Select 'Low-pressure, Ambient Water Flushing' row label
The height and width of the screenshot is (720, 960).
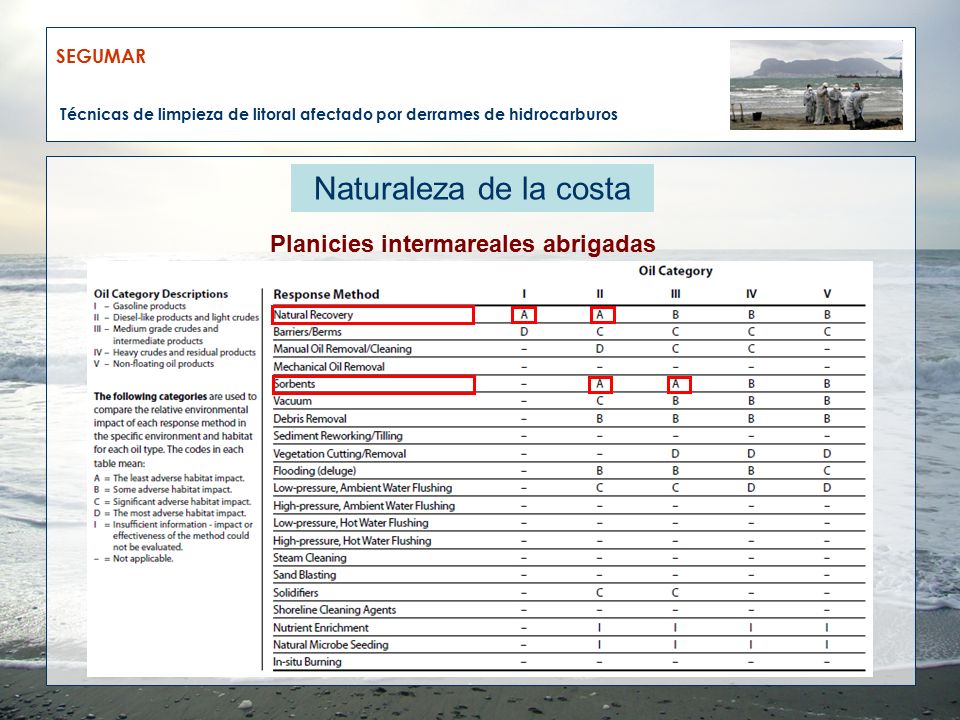pos(362,488)
